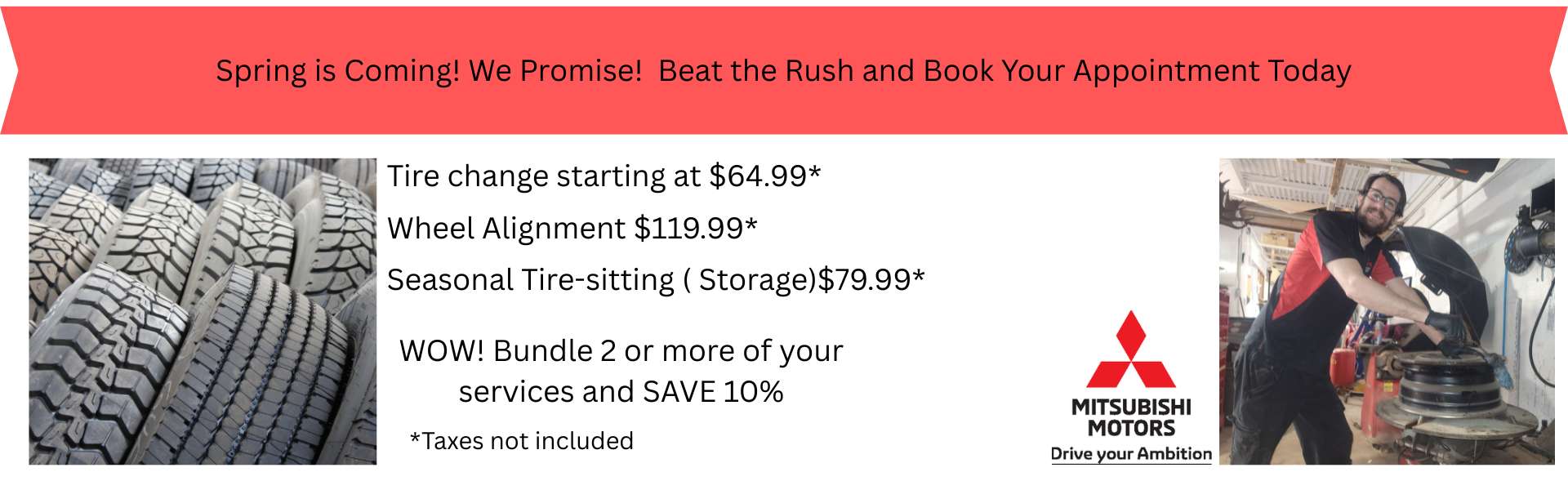Open the technician at tire machine photo
The width and height of the screenshot is (1568, 490).
pyautogui.click(x=1386, y=311)
